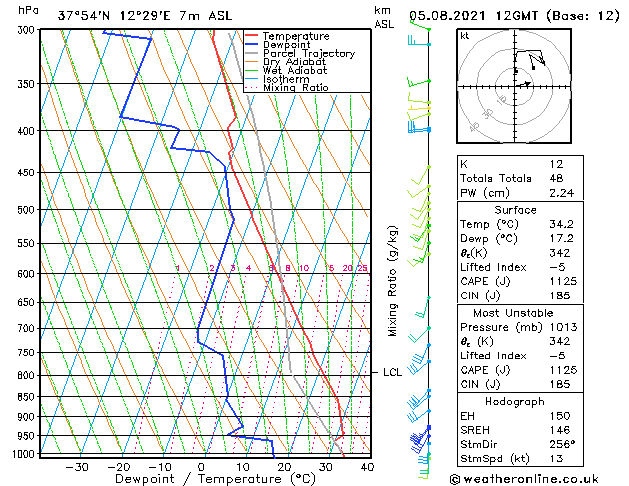Image resolution: width=629 pixels, height=486 pixels.
Task: Click the Dry Adiabat legend label
Action: click(x=294, y=62)
